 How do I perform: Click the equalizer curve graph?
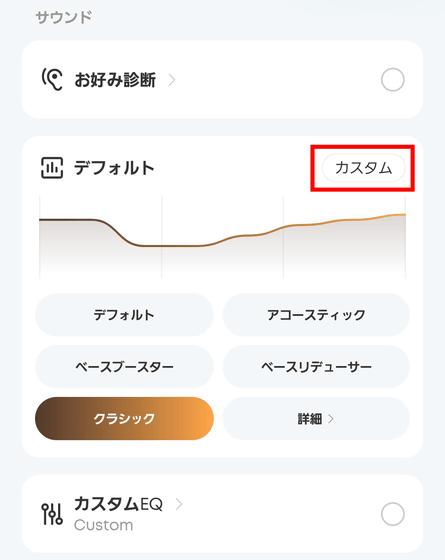pyautogui.click(x=222, y=237)
